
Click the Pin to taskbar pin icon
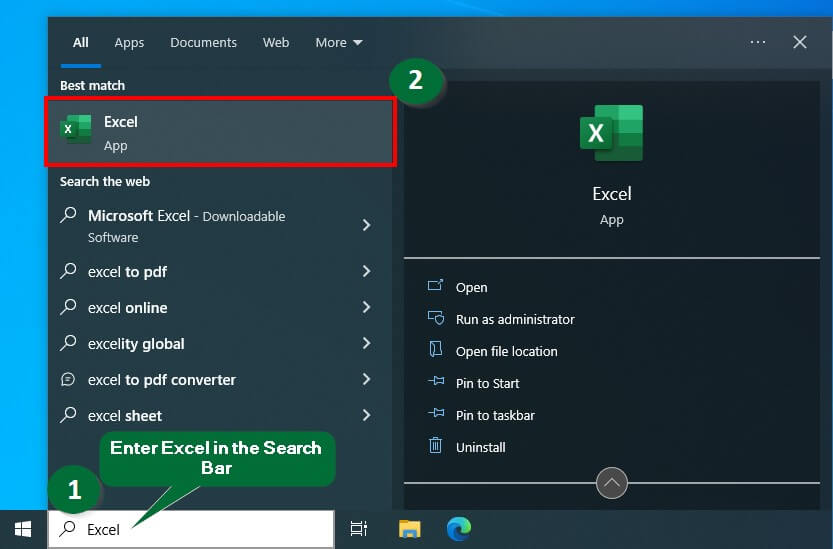tap(436, 413)
